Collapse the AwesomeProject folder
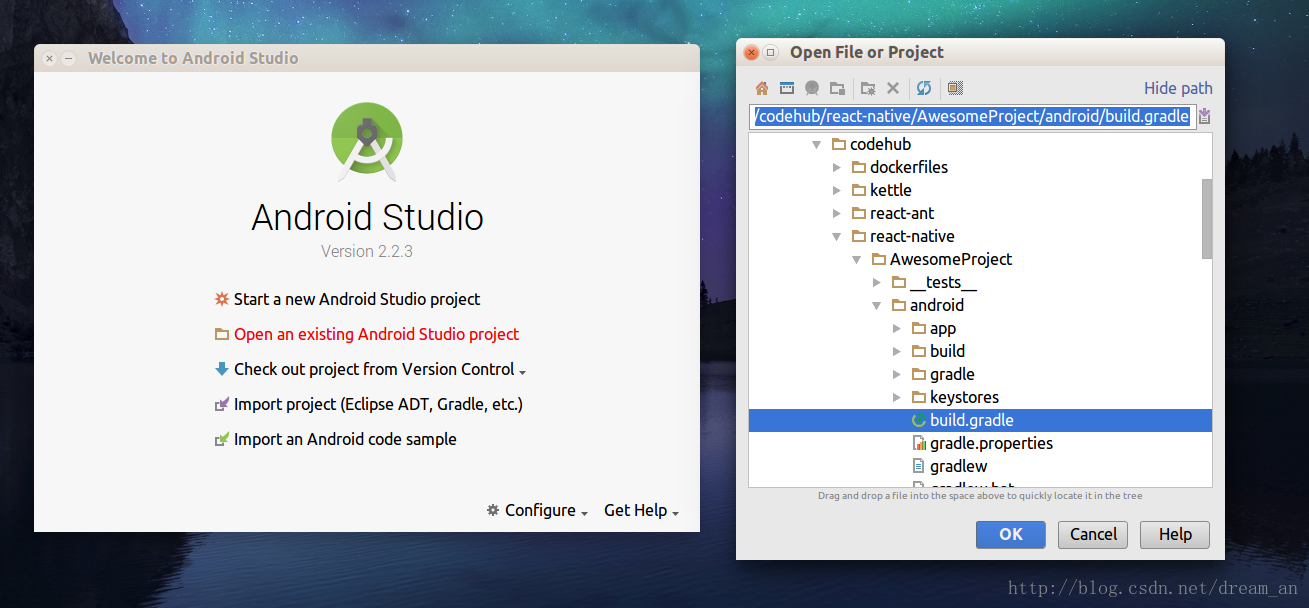This screenshot has height=608, width=1309. point(857,260)
